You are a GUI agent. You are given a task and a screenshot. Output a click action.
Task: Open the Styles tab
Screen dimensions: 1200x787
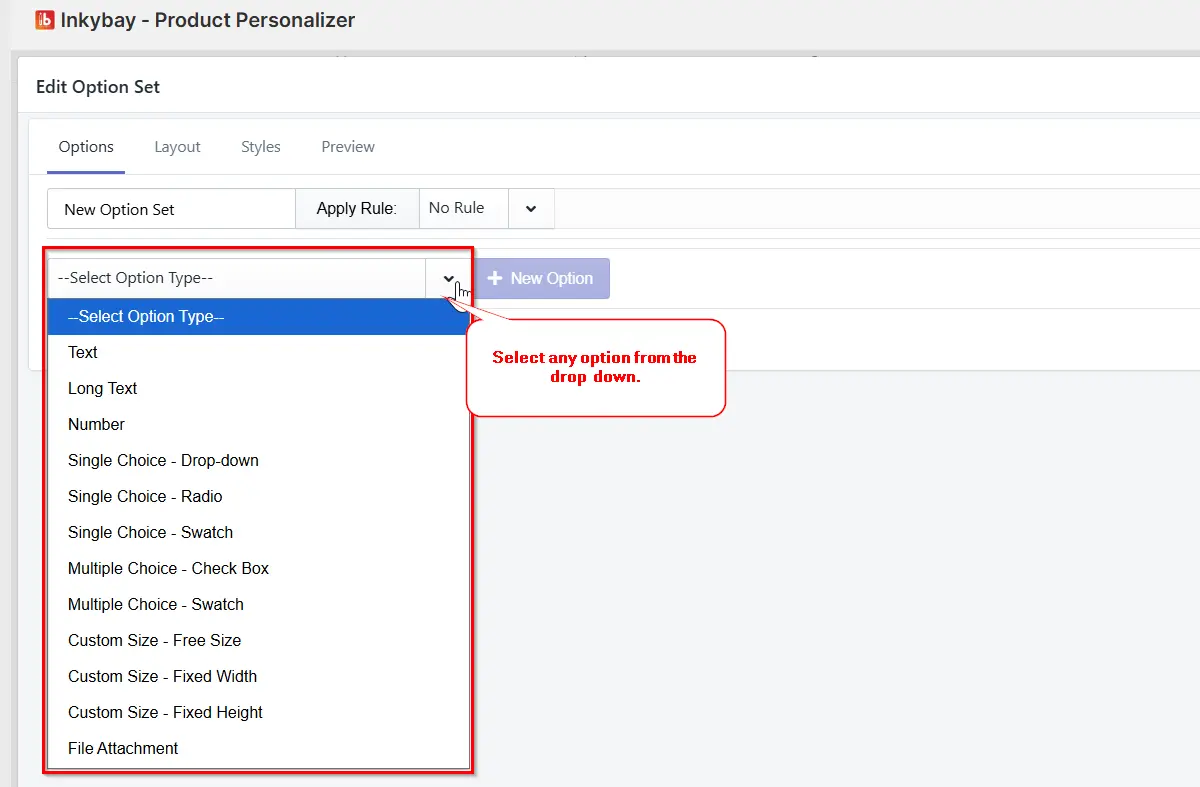(260, 147)
